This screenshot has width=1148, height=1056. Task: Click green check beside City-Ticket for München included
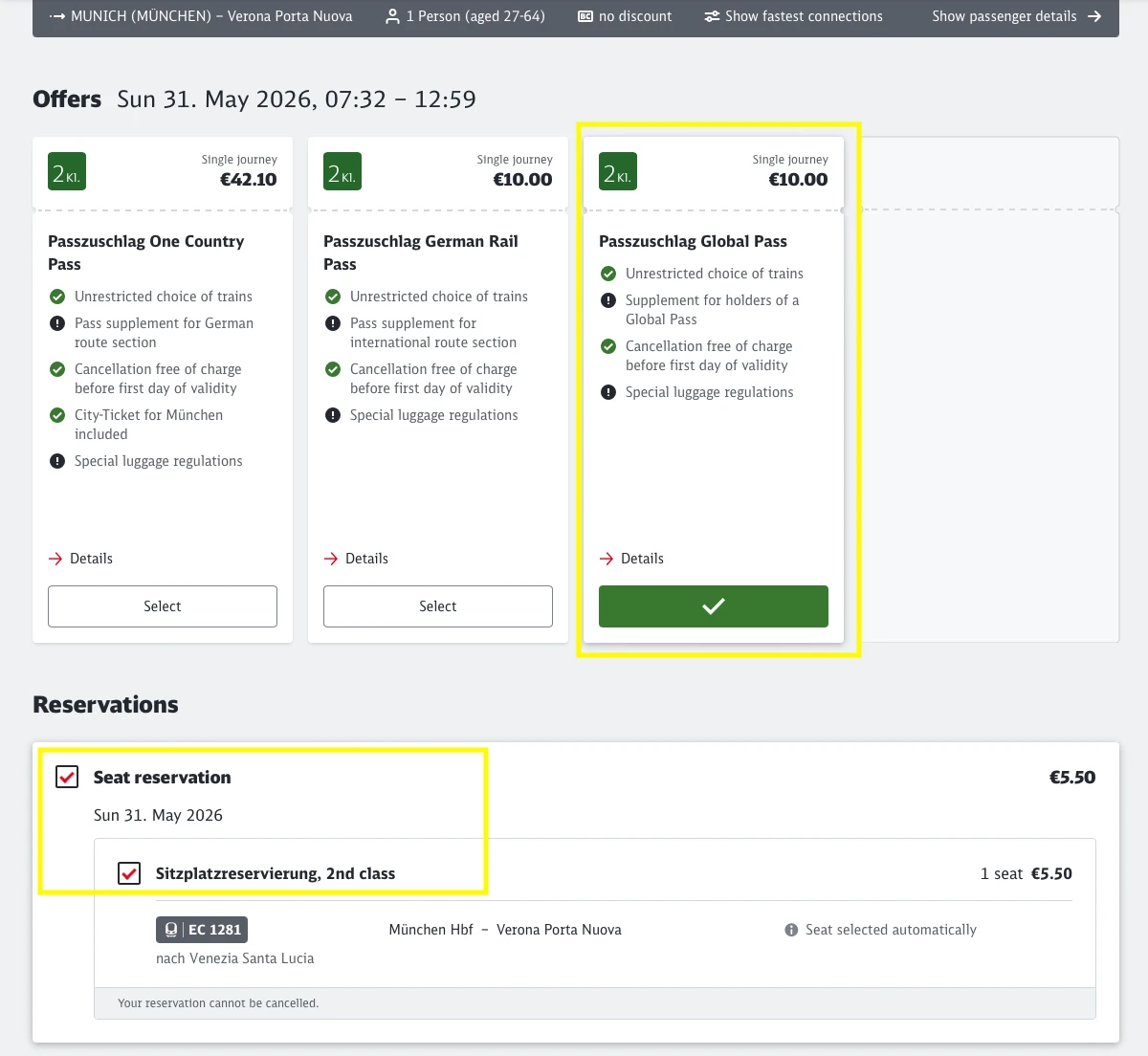57,415
